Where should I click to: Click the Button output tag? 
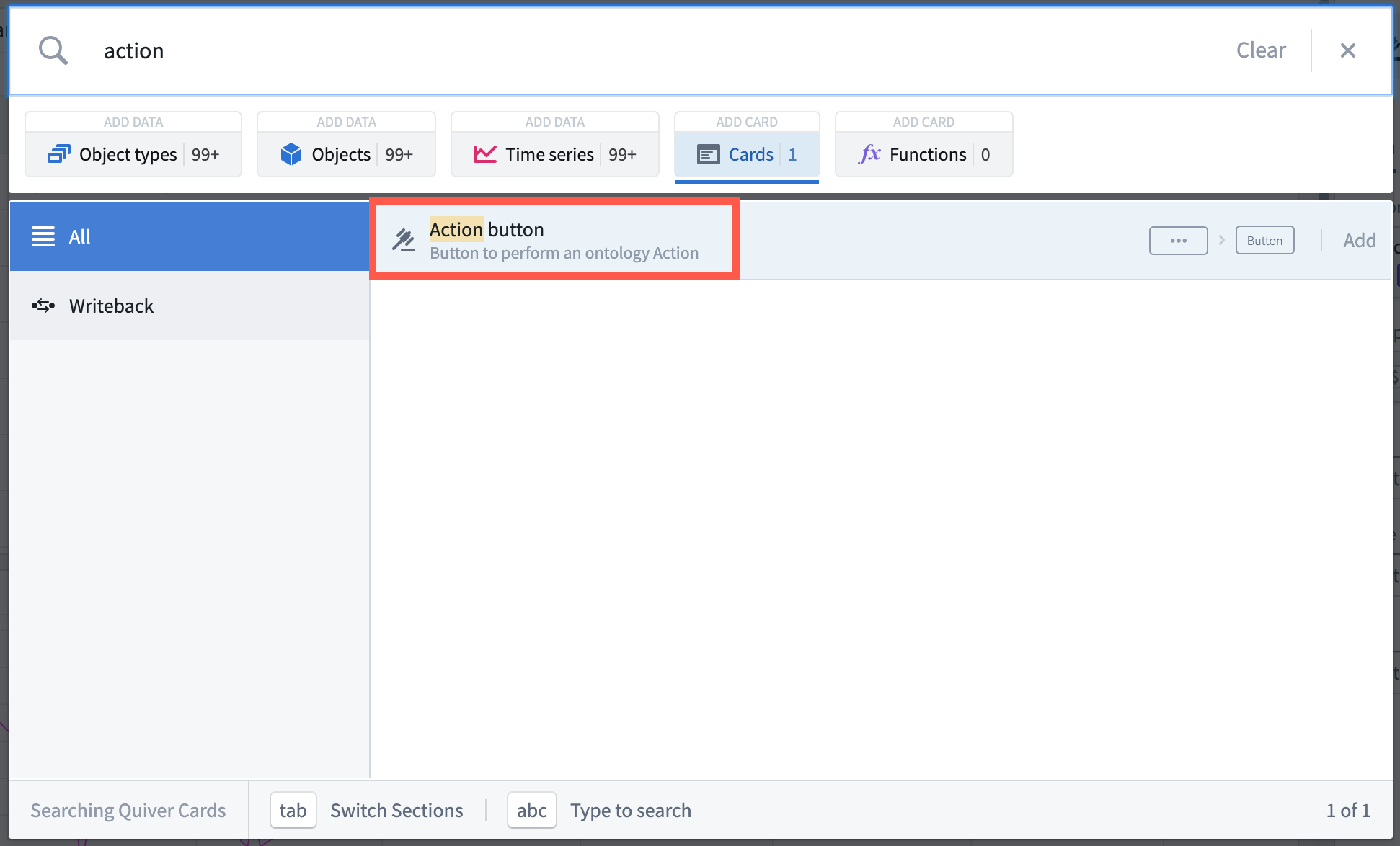1265,241
